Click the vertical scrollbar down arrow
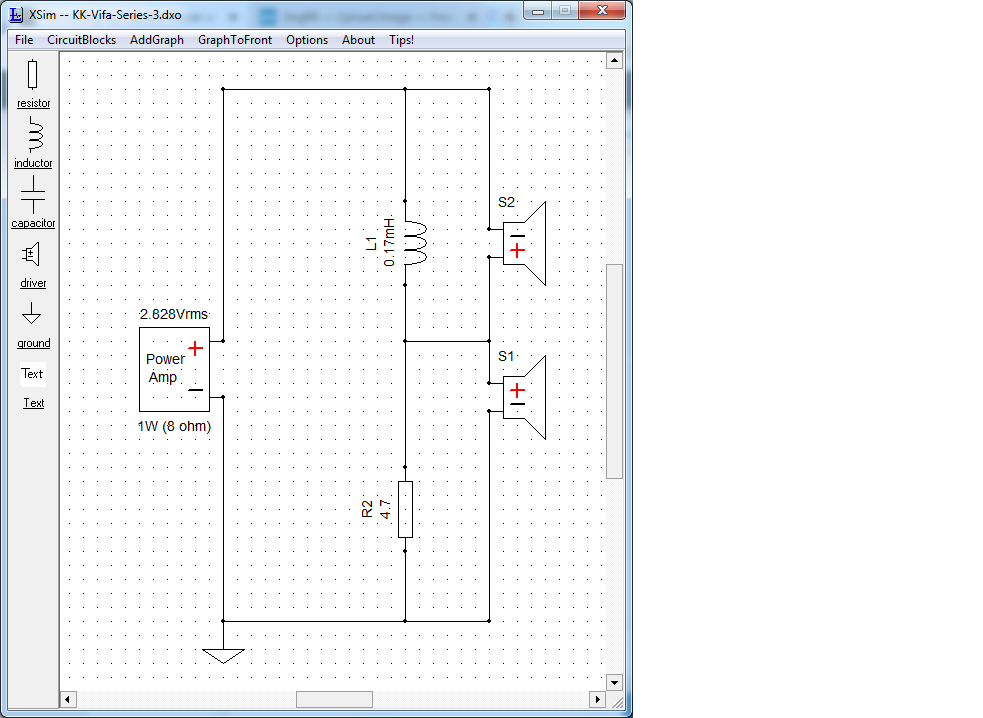This screenshot has width=983, height=718. tap(614, 682)
